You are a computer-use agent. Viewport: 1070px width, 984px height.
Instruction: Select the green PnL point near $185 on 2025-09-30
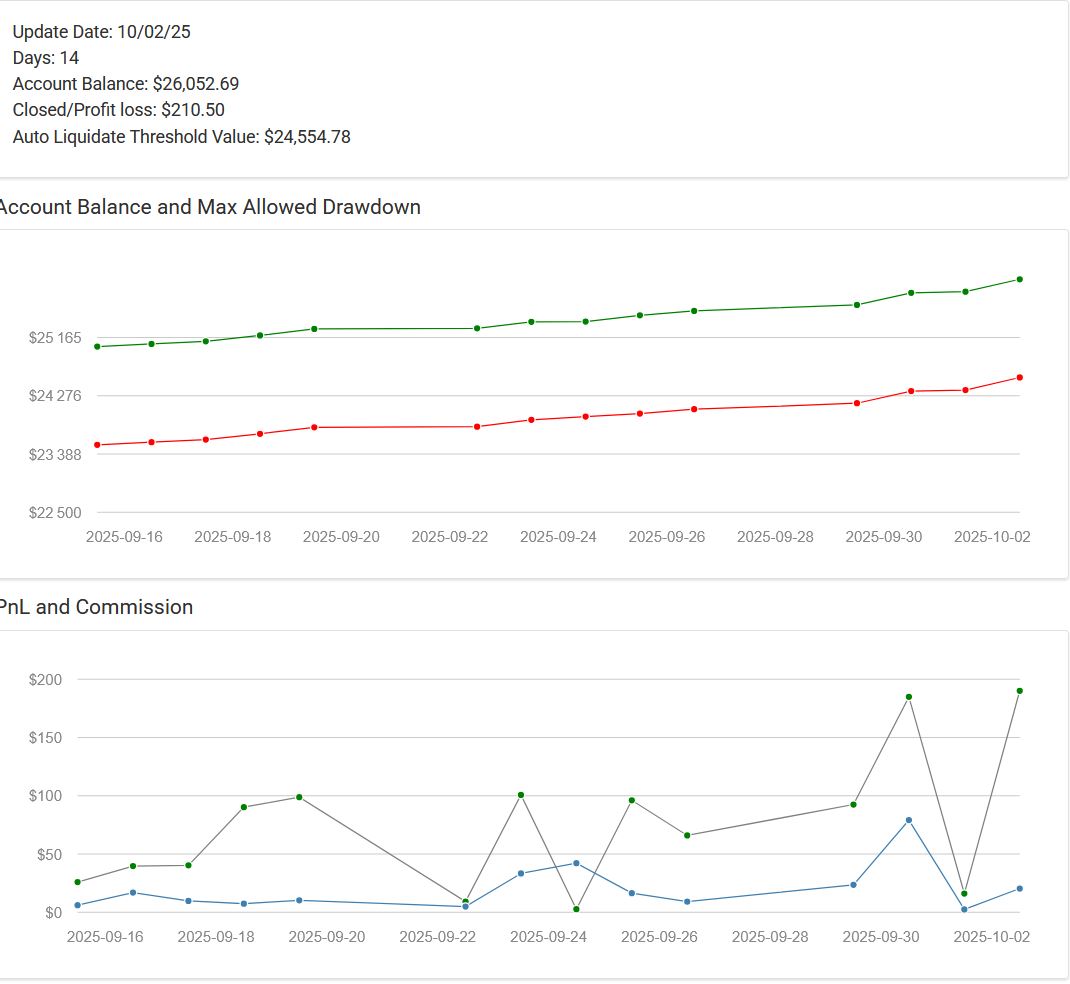[909, 697]
